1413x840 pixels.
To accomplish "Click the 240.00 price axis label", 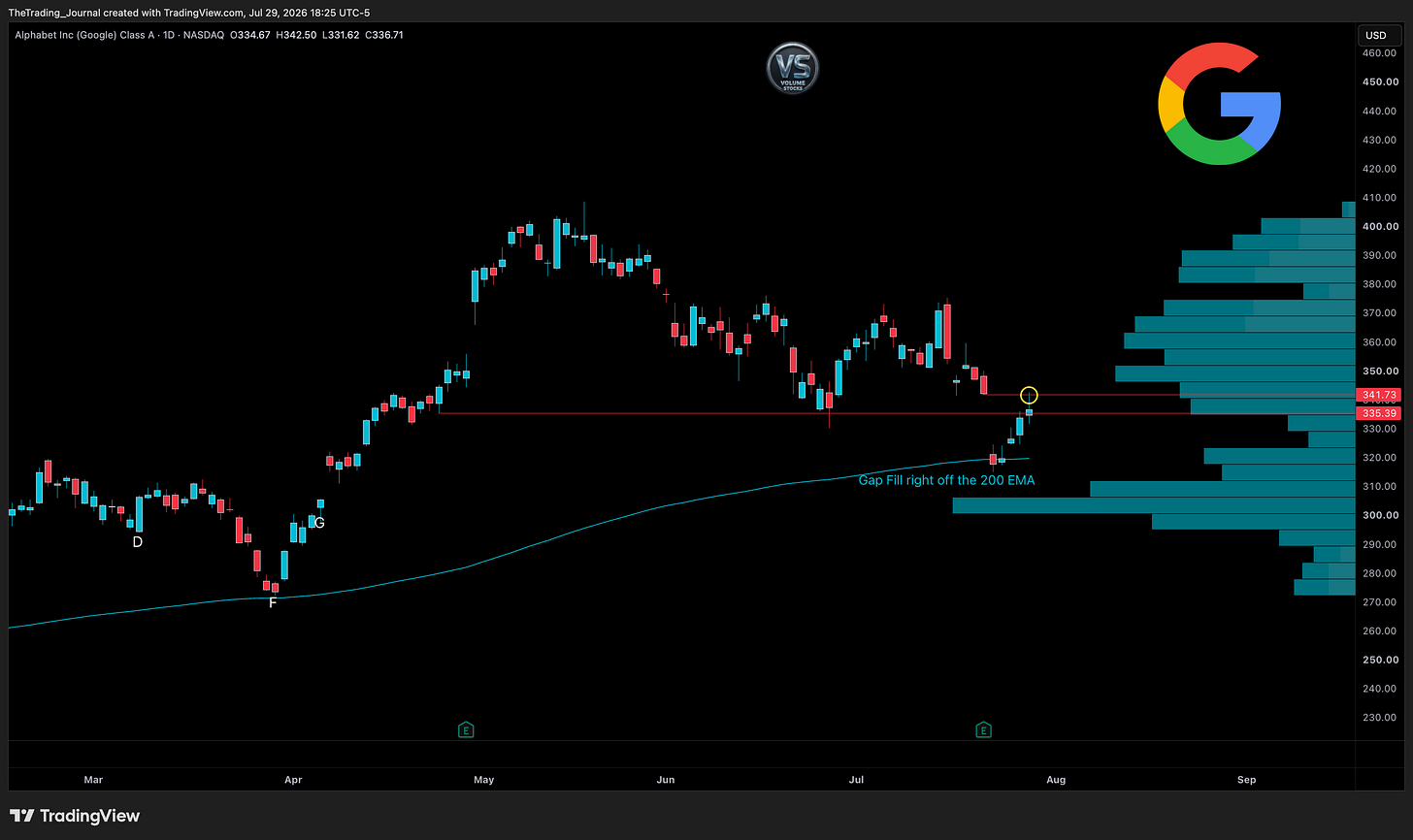I will (1378, 689).
